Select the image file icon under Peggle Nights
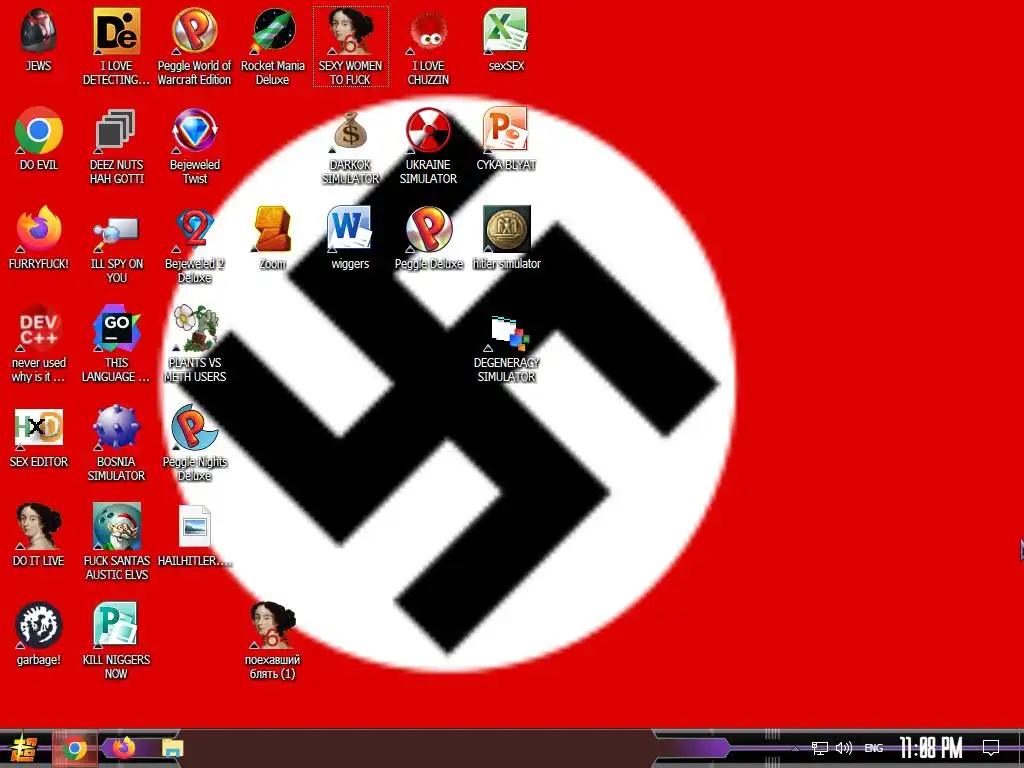Image resolution: width=1024 pixels, height=768 pixels. pos(194,526)
